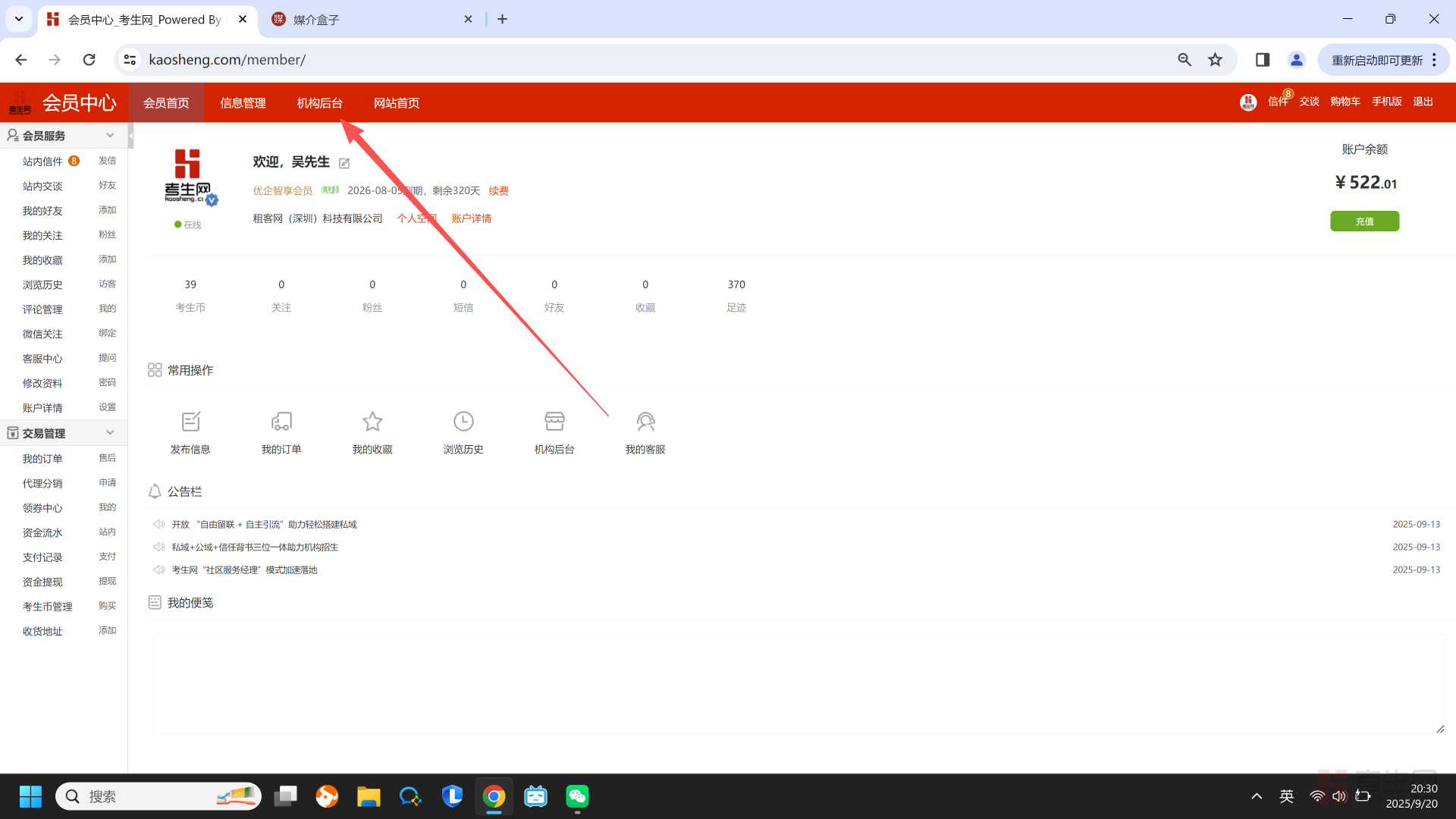Viewport: 1456px width, 819px height.
Task: Open 网站首页 in top navigation
Action: tap(396, 103)
